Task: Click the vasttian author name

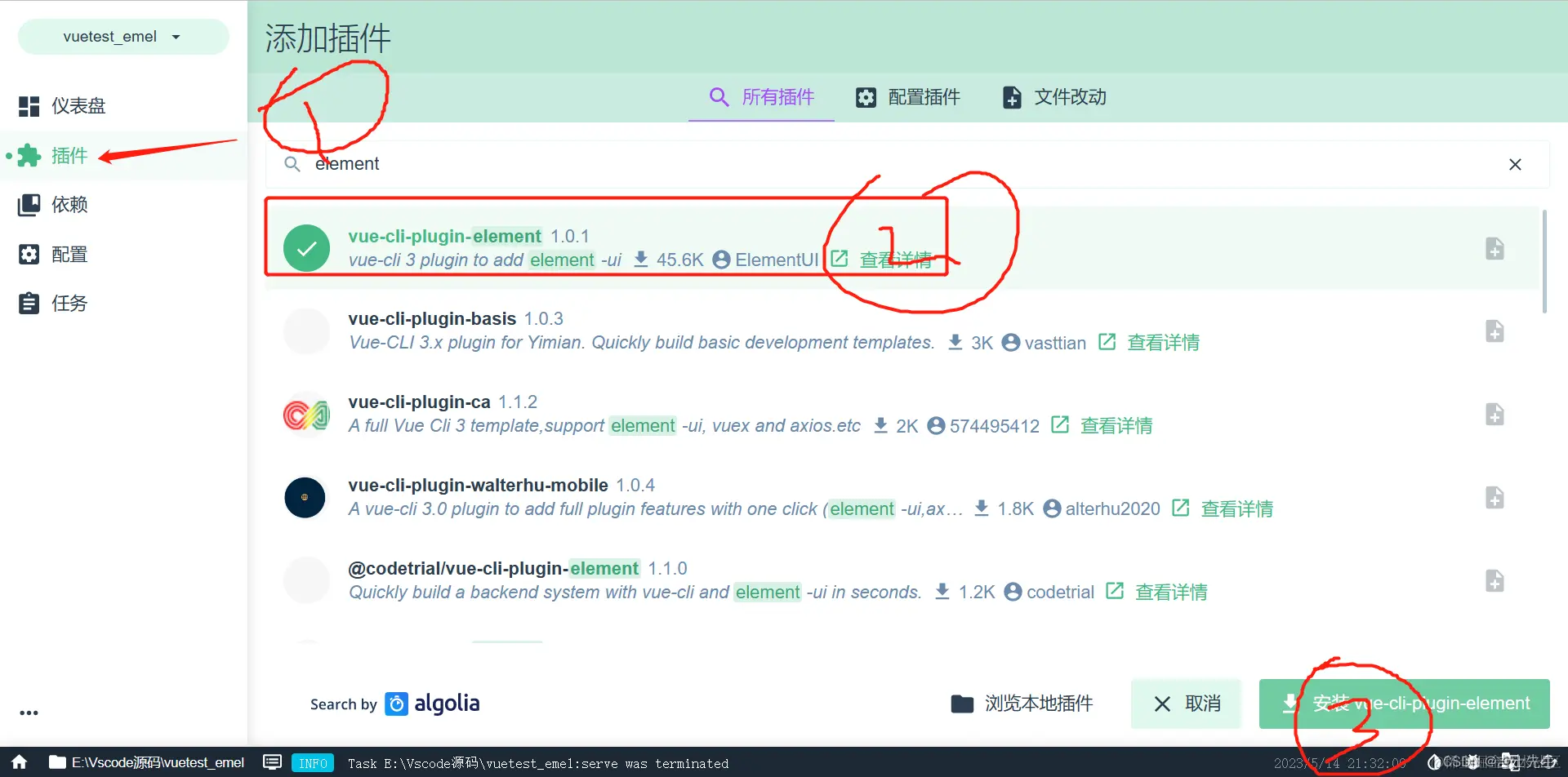Action: click(x=1055, y=344)
